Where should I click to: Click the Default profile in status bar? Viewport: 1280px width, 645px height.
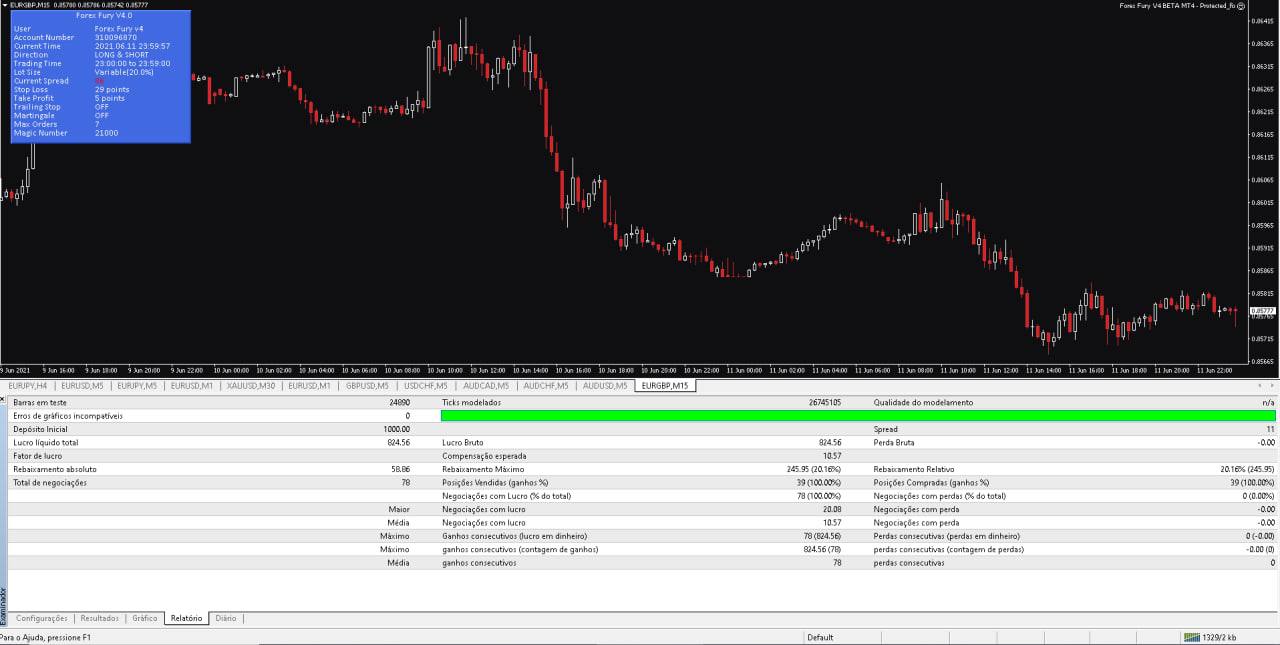(x=820, y=637)
